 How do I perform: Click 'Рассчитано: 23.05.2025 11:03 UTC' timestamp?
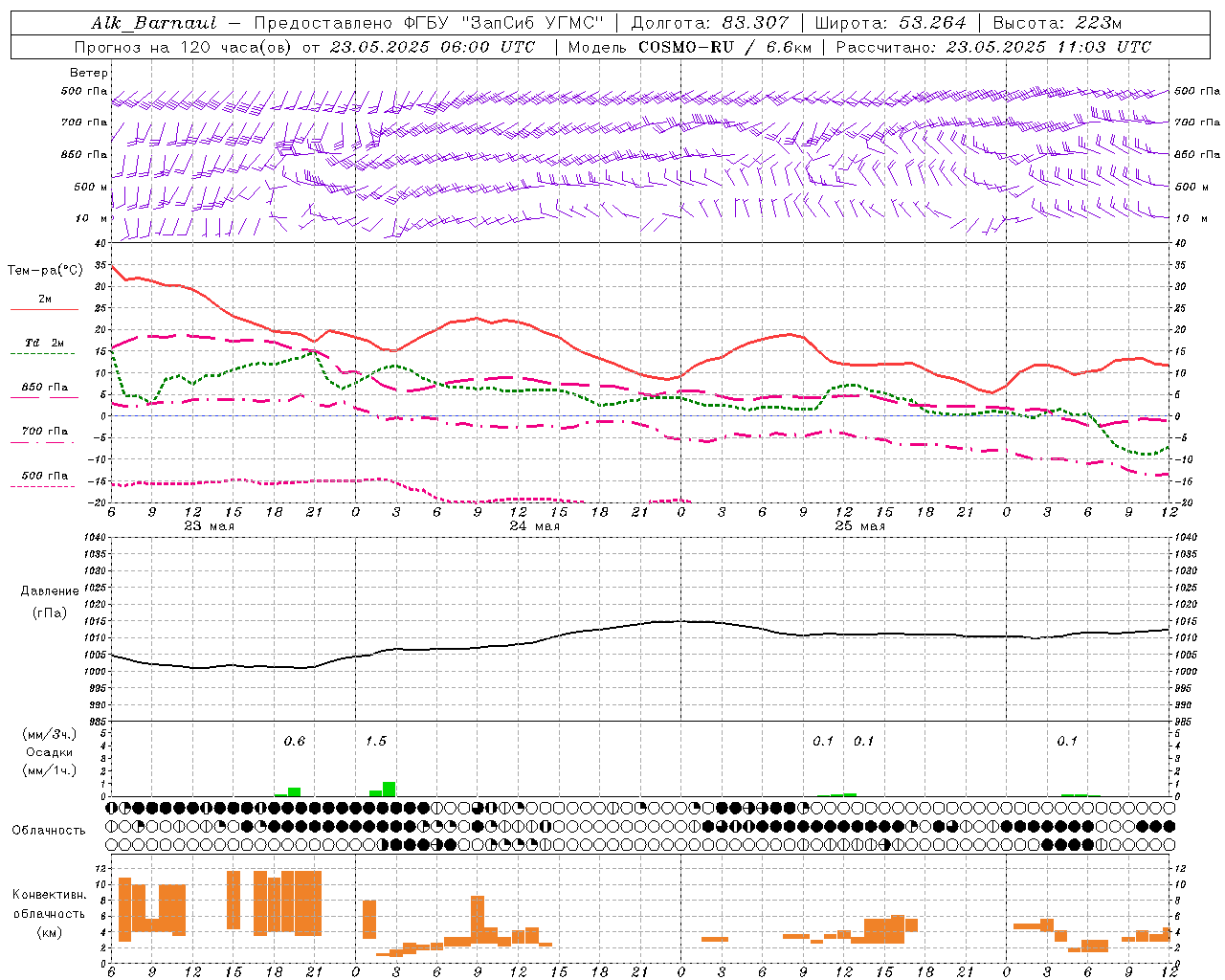point(993,47)
